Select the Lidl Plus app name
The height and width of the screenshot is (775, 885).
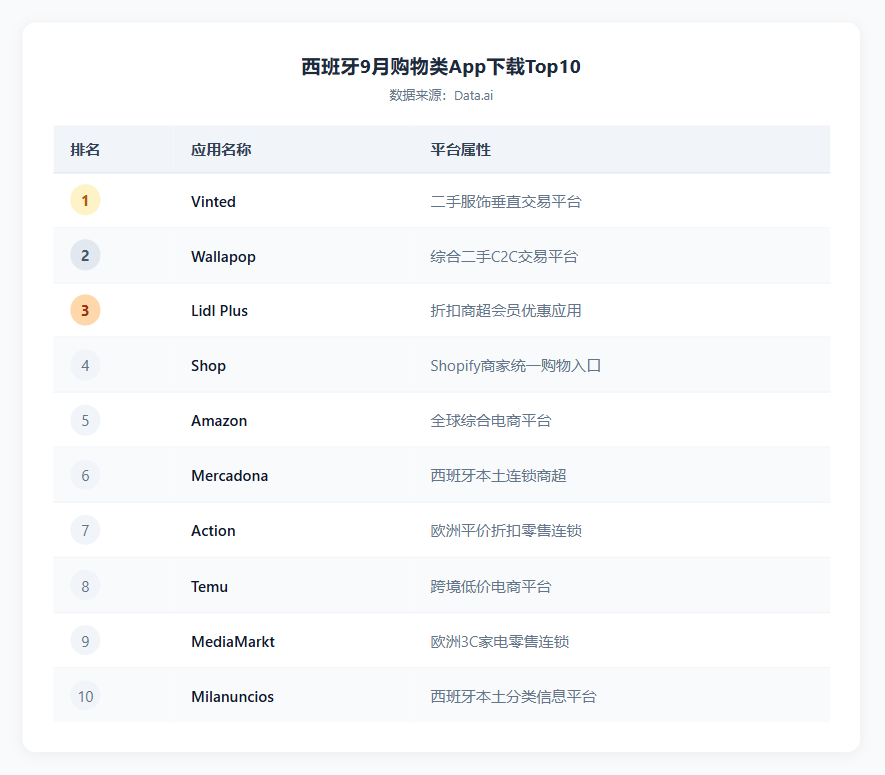pos(220,311)
